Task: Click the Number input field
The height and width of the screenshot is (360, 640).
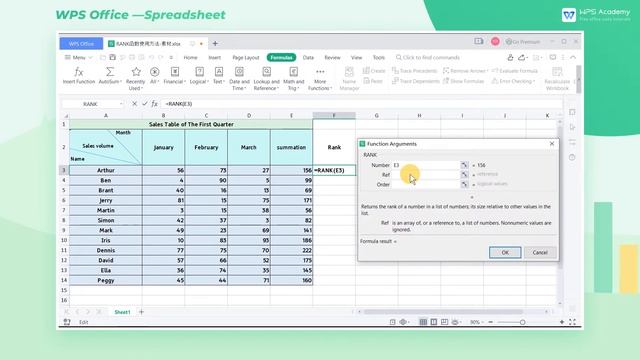Action: pos(426,165)
